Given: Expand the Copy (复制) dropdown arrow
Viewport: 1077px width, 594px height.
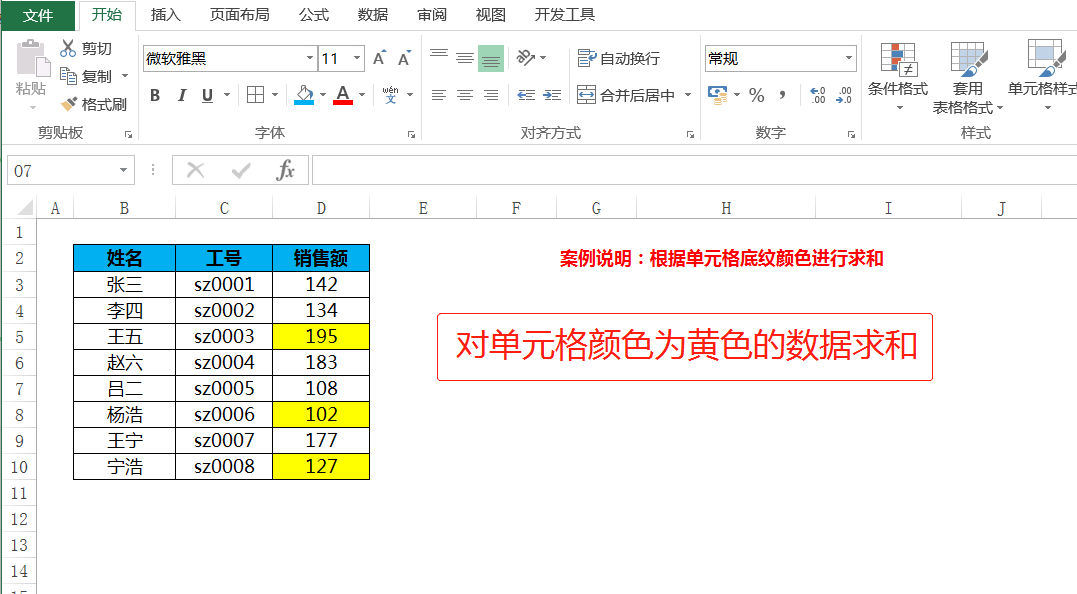Looking at the screenshot, I should click(x=125, y=76).
